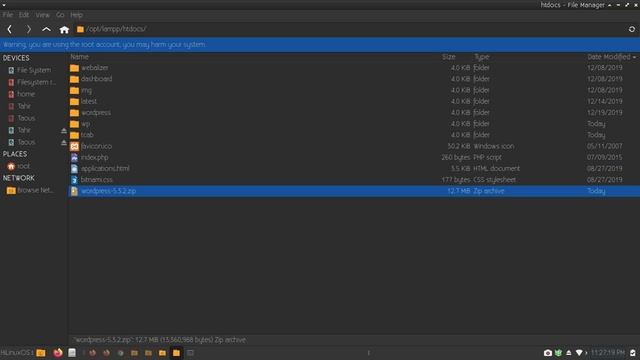640x360 pixels.
Task: Click the dashboard folder icon
Action: pos(74,79)
